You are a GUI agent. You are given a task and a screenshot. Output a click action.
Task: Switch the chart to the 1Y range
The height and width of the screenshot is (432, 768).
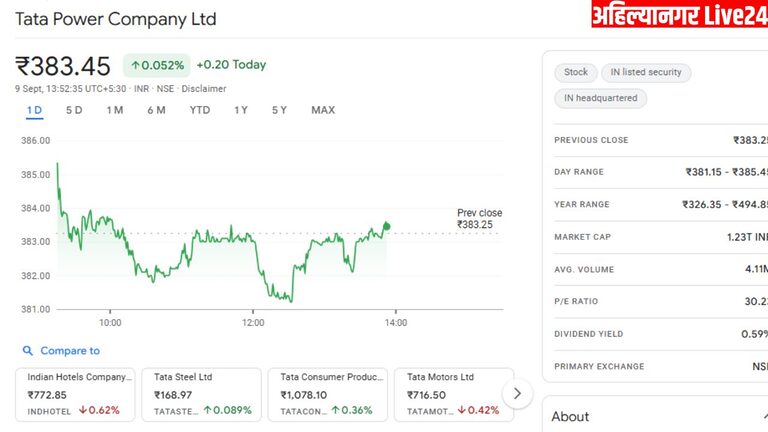click(x=241, y=110)
